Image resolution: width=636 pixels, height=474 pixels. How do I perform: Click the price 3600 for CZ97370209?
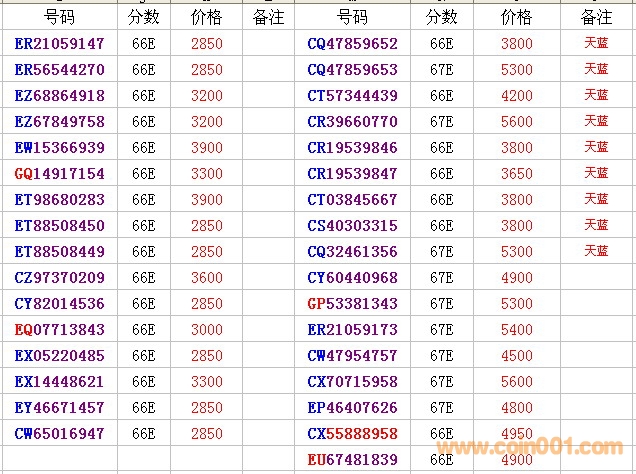click(207, 278)
